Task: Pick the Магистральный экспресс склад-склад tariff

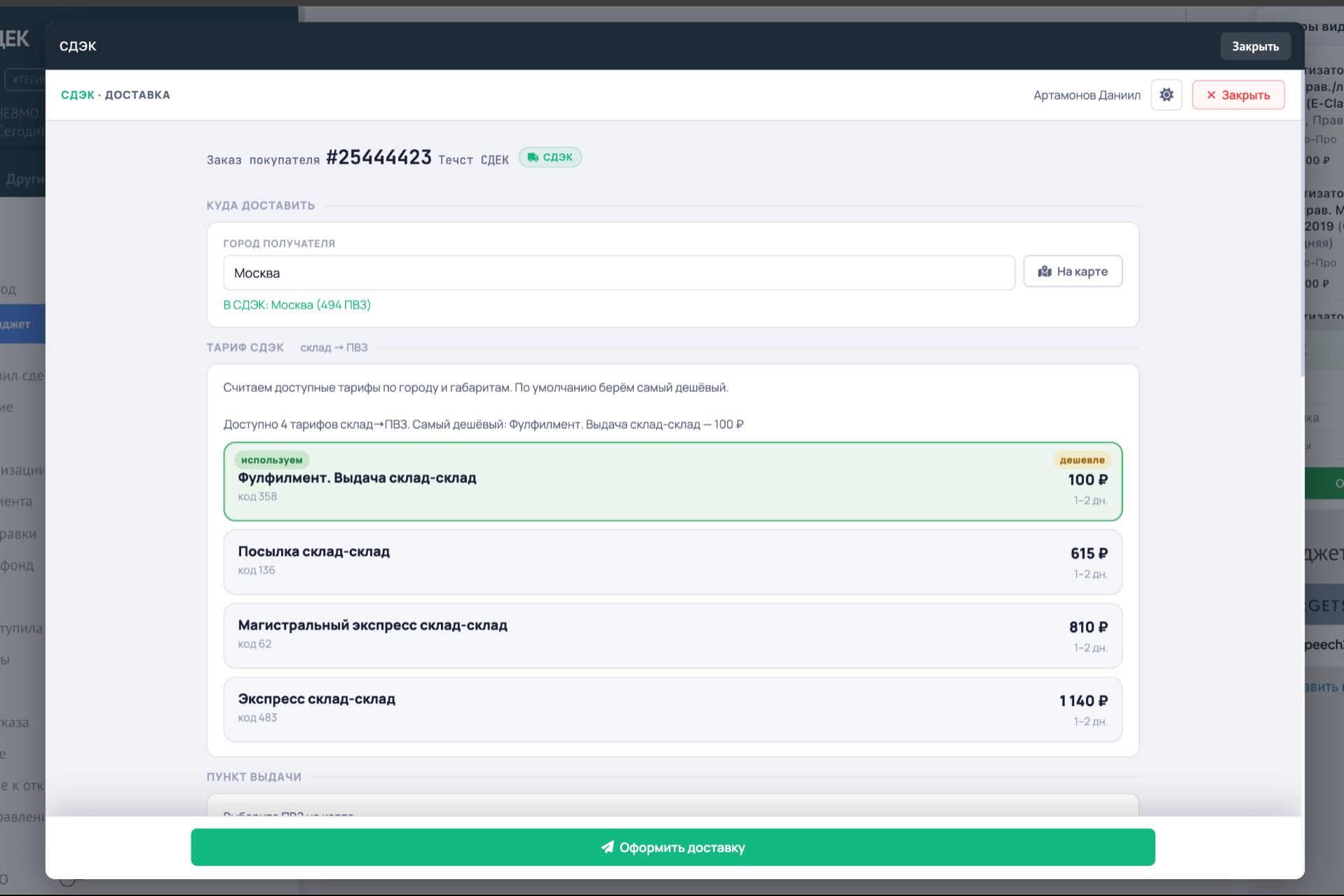Action: pyautogui.click(x=673, y=636)
